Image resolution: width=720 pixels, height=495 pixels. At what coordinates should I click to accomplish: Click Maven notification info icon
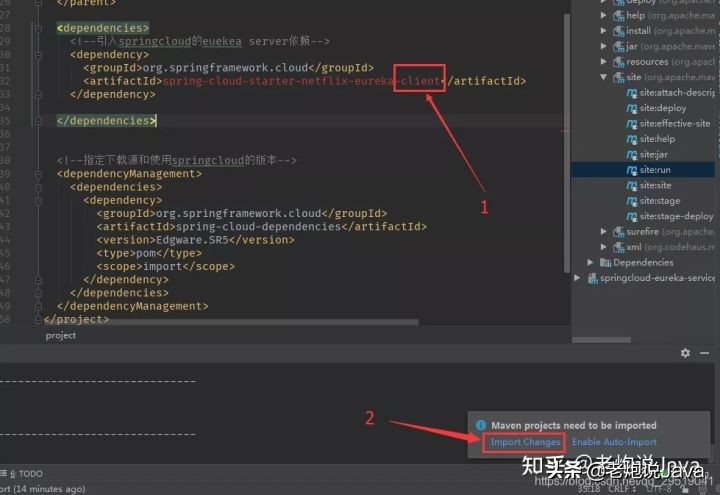(x=481, y=425)
